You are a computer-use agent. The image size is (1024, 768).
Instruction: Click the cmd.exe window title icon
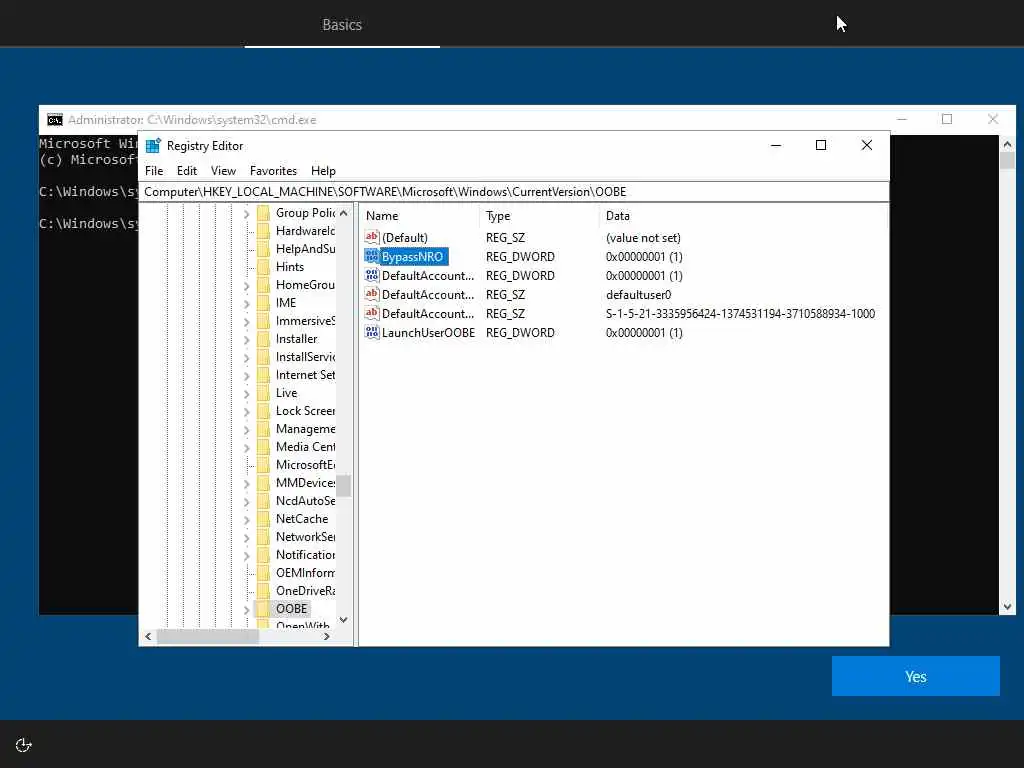[x=55, y=120]
